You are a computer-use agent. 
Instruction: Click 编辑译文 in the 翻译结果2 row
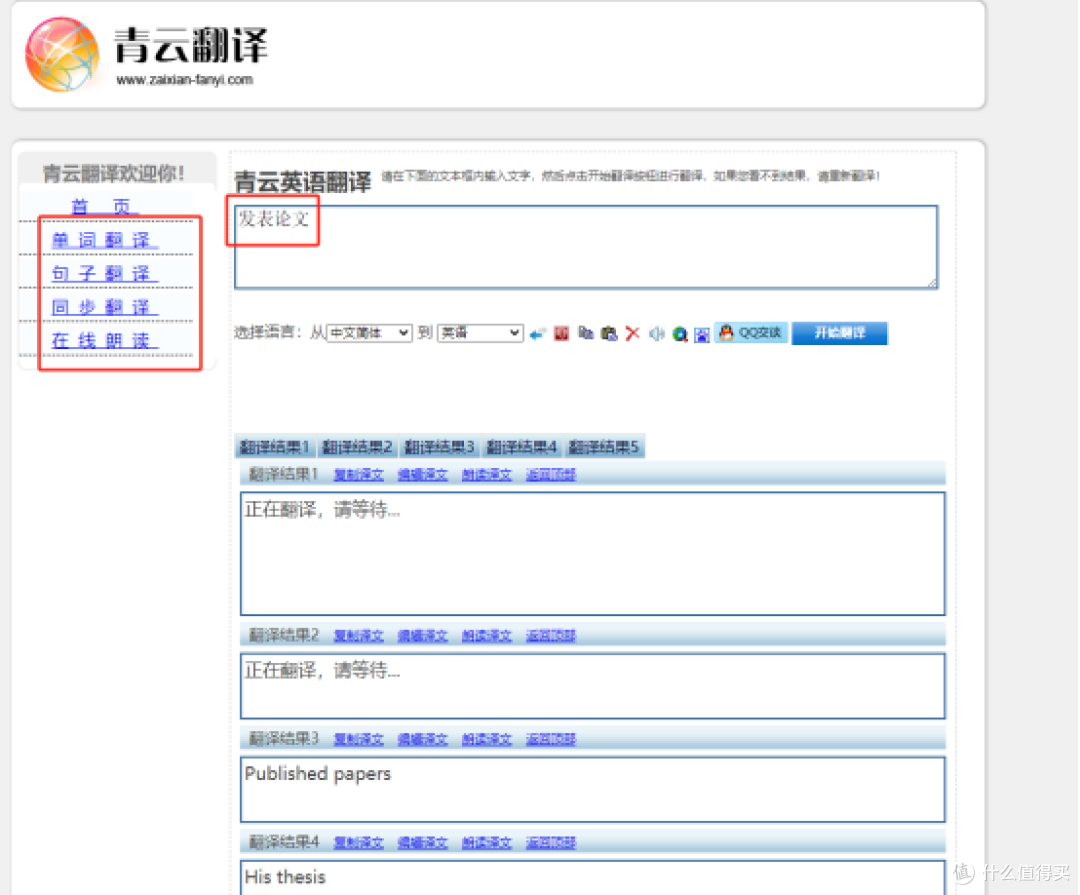click(x=423, y=636)
